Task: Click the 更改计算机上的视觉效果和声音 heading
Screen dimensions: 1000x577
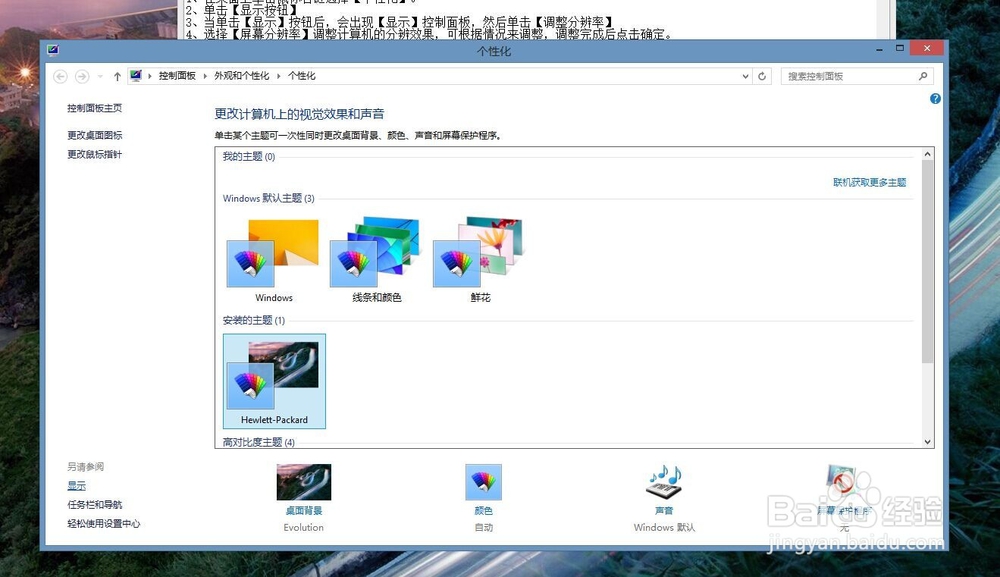Action: [x=299, y=114]
